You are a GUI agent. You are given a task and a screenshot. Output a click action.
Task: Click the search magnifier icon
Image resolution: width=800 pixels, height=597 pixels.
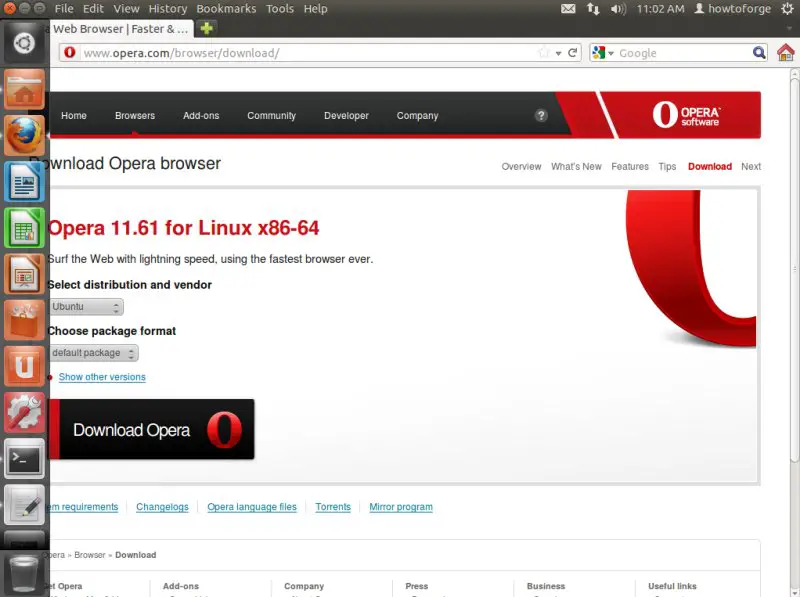[759, 53]
